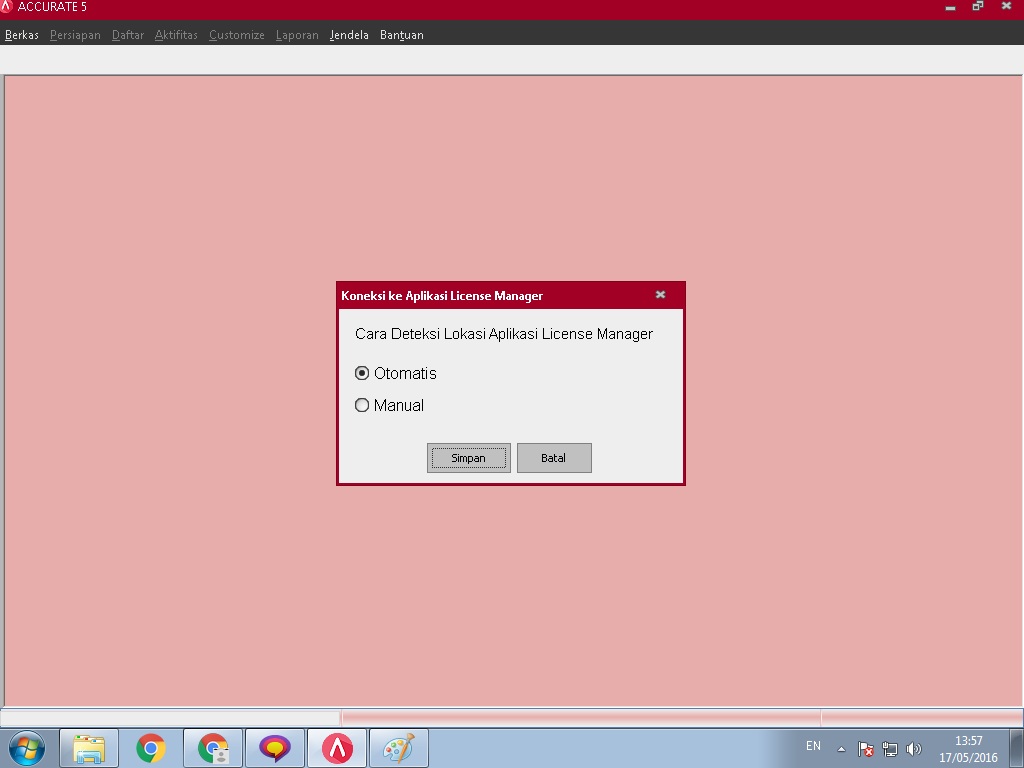Open the Chrome user profile shortcut icon

click(x=213, y=748)
